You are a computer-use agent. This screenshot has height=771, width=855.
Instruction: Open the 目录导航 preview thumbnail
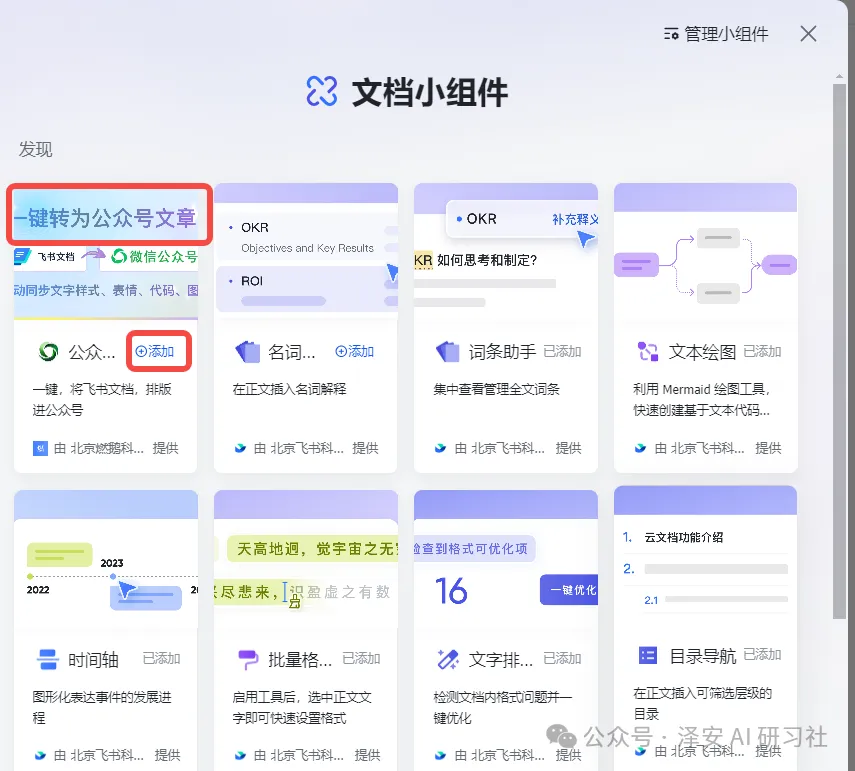pyautogui.click(x=706, y=555)
